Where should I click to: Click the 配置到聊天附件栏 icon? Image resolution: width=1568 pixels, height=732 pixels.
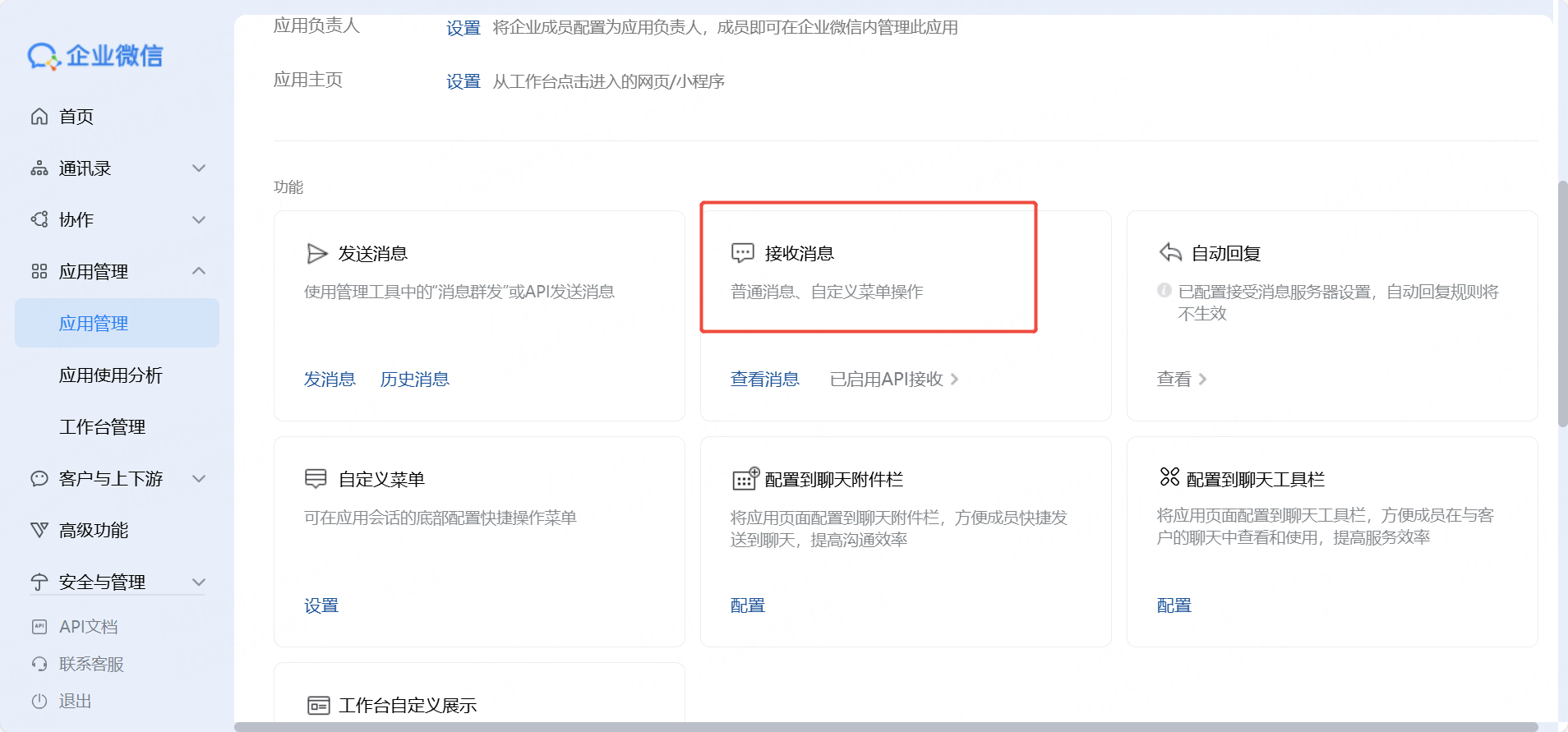(745, 478)
